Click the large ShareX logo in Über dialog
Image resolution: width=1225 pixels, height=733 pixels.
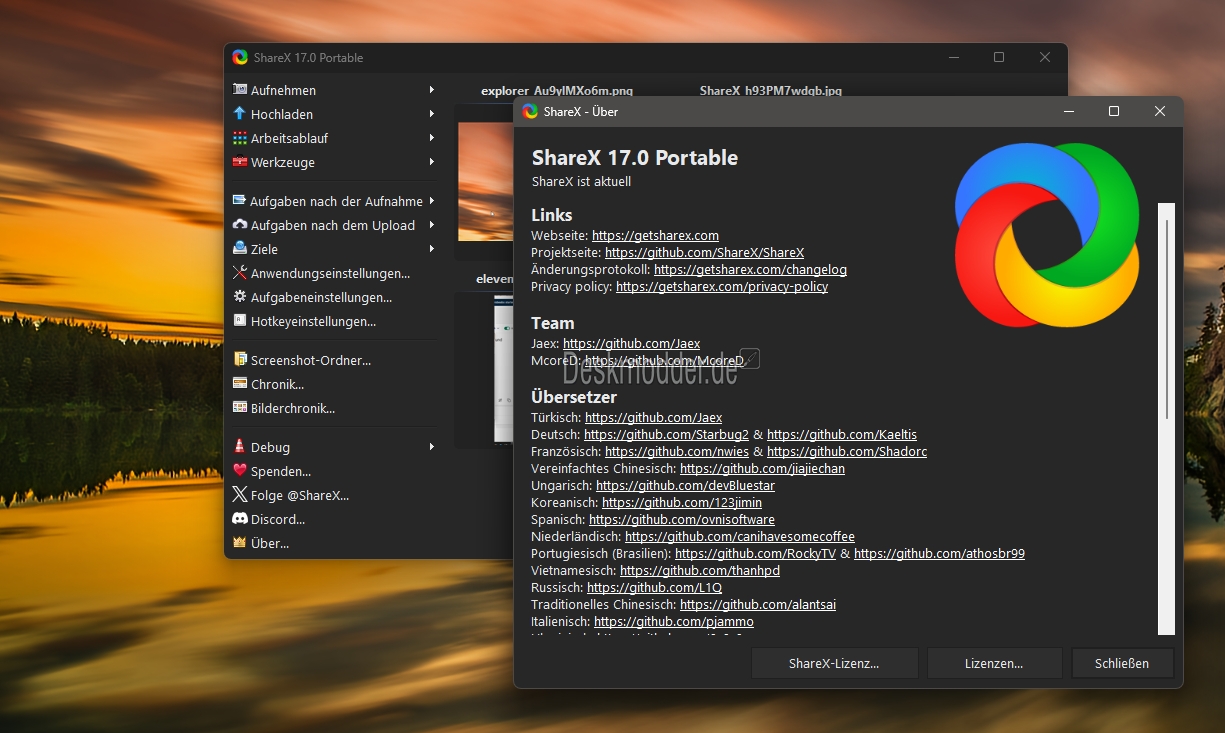pos(1047,235)
